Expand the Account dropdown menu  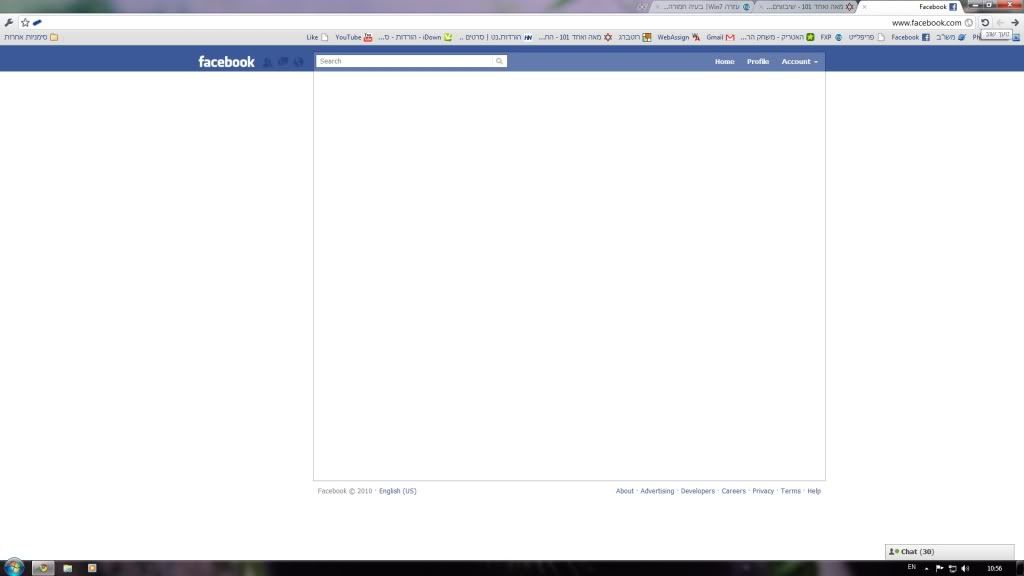pyautogui.click(x=799, y=61)
